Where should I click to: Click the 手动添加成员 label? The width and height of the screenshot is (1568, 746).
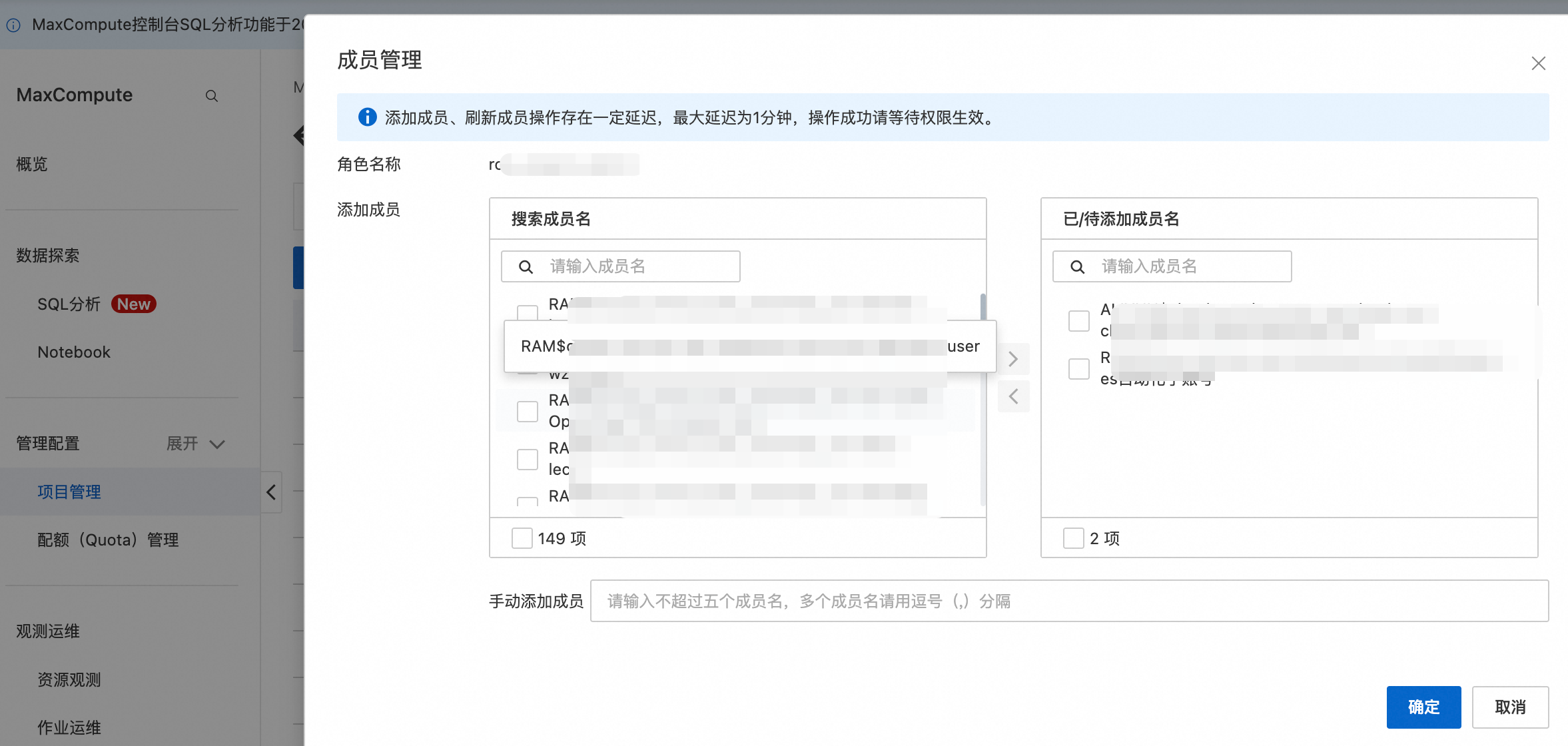(536, 601)
